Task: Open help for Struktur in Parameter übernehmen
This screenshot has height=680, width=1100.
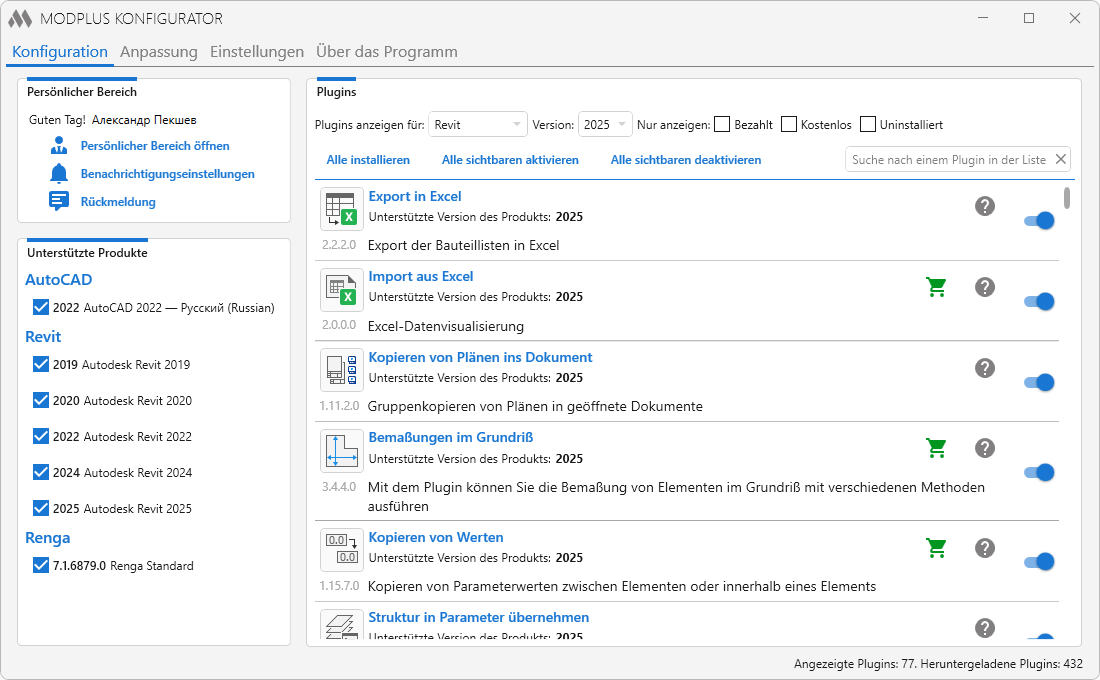Action: [985, 628]
